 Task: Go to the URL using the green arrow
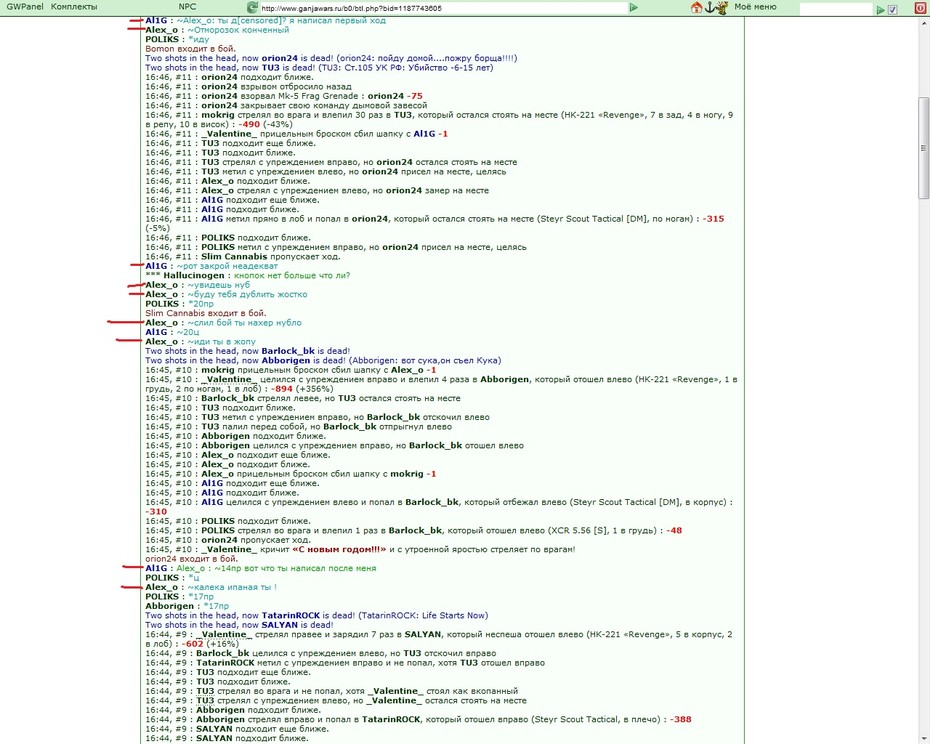click(633, 8)
